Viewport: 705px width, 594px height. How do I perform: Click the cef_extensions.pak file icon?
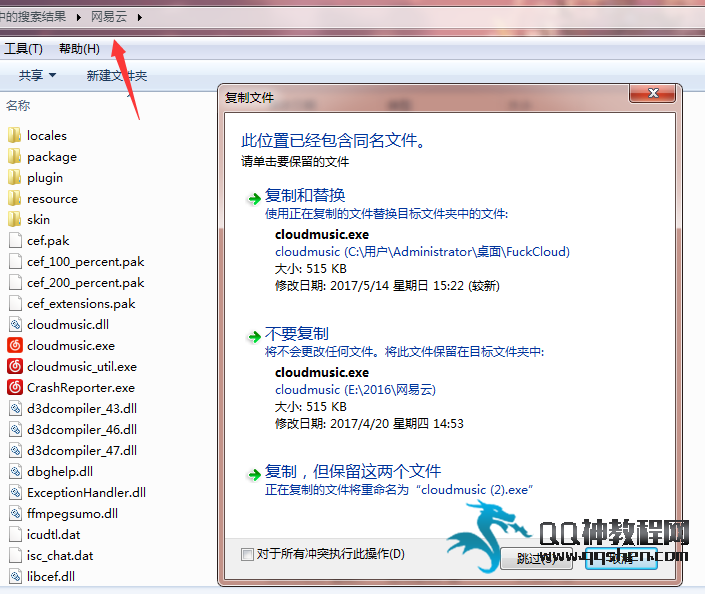click(x=15, y=304)
